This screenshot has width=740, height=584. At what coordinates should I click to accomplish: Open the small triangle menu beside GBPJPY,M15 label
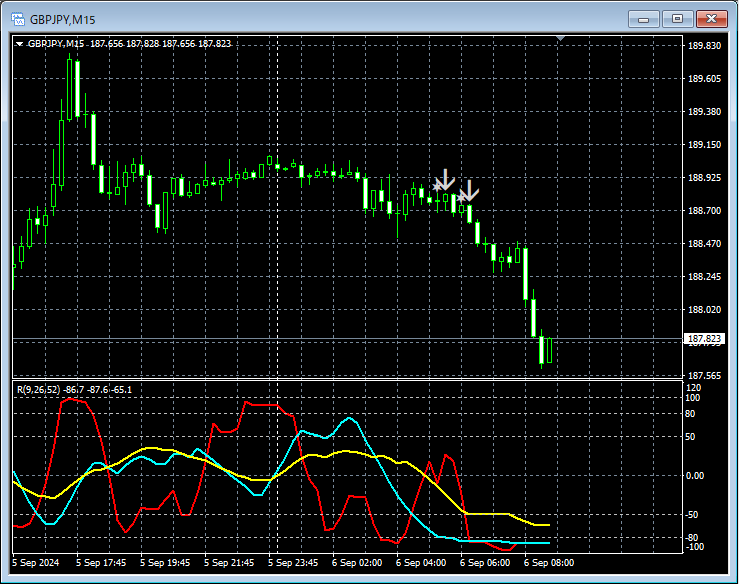pyautogui.click(x=19, y=44)
